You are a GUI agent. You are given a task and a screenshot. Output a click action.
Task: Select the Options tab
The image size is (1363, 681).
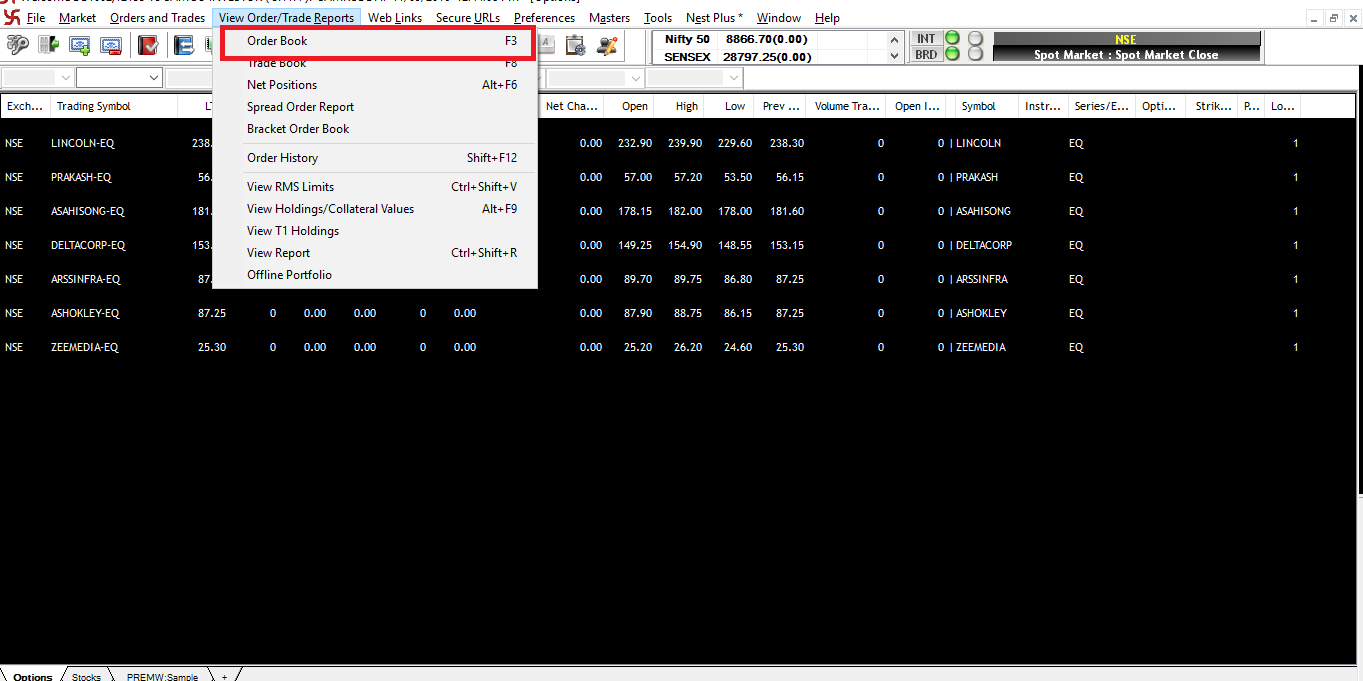pos(33,676)
